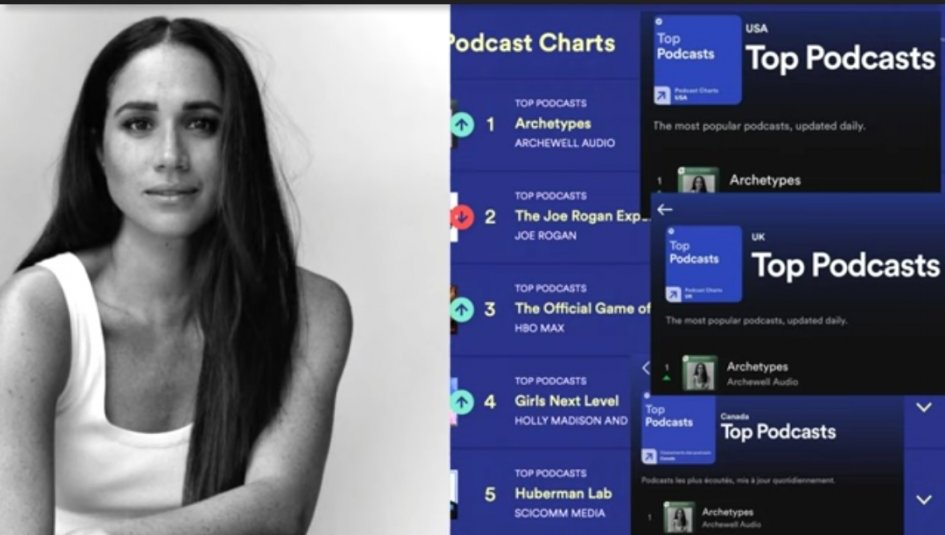Click the red down arrow beside Joe Rogan
Viewport: 945px width, 535px height.
pos(462,217)
